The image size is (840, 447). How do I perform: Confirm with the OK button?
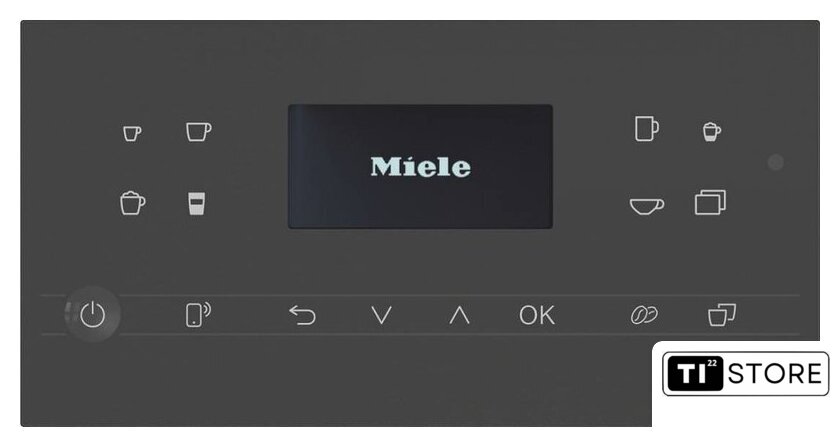(x=537, y=315)
